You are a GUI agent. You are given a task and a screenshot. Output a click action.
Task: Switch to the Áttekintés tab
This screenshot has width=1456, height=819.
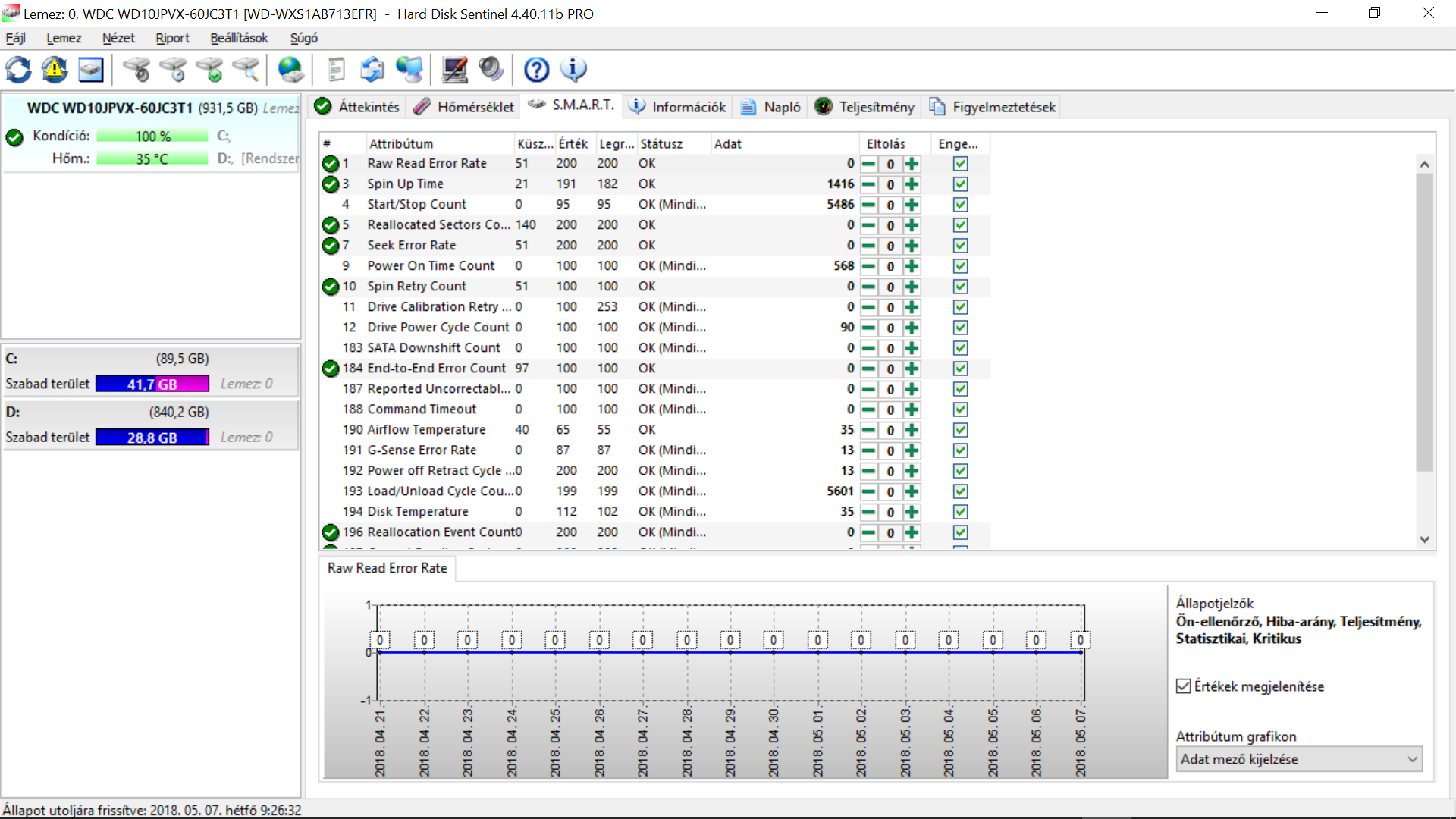coord(357,107)
